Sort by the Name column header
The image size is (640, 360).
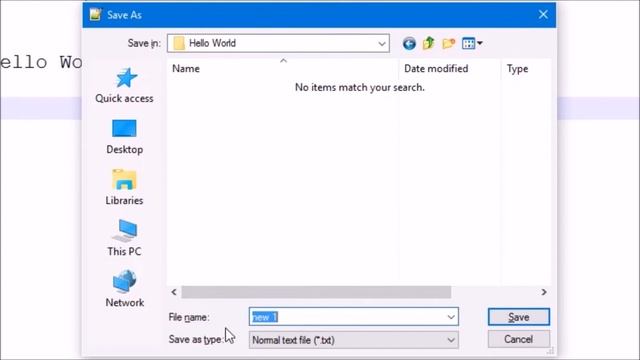click(282, 69)
